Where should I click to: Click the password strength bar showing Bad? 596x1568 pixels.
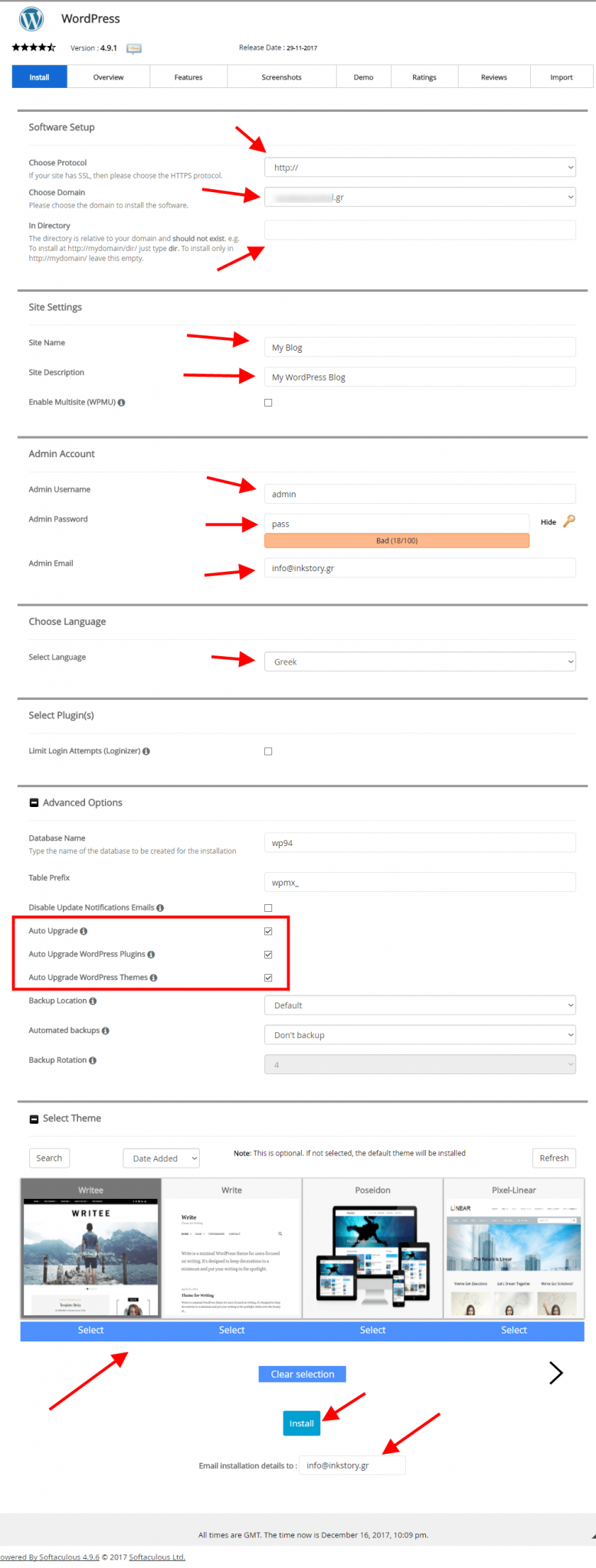tap(397, 541)
